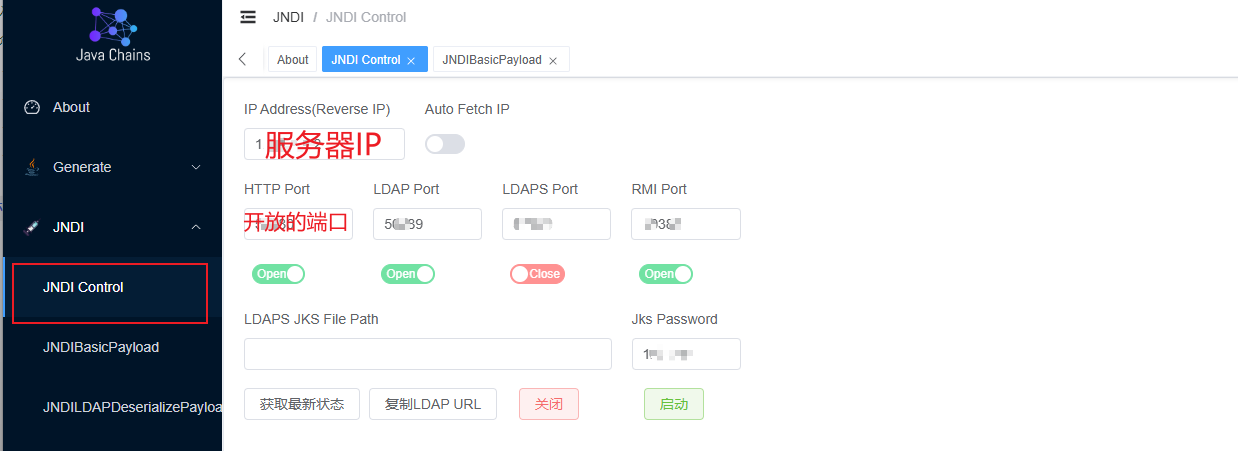Click the green 启动 button

[x=674, y=404]
